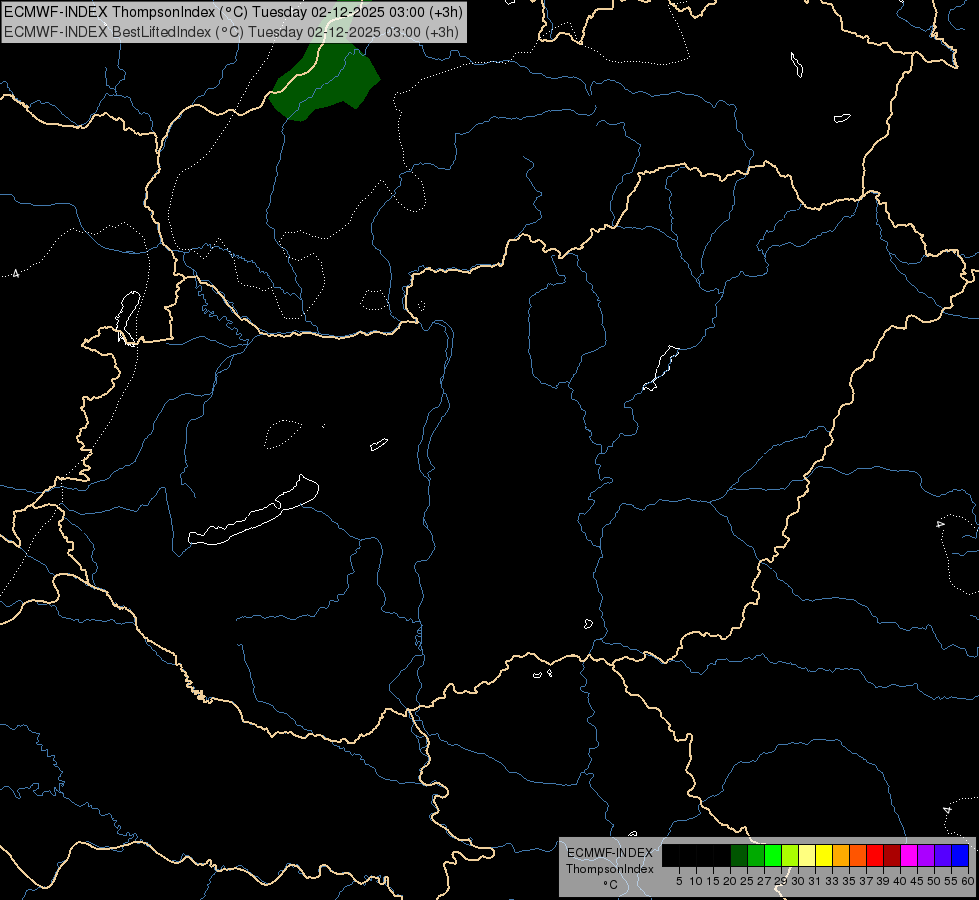Pick the yellow-green 29–30 legend swatch
This screenshot has width=979, height=900.
(x=790, y=856)
